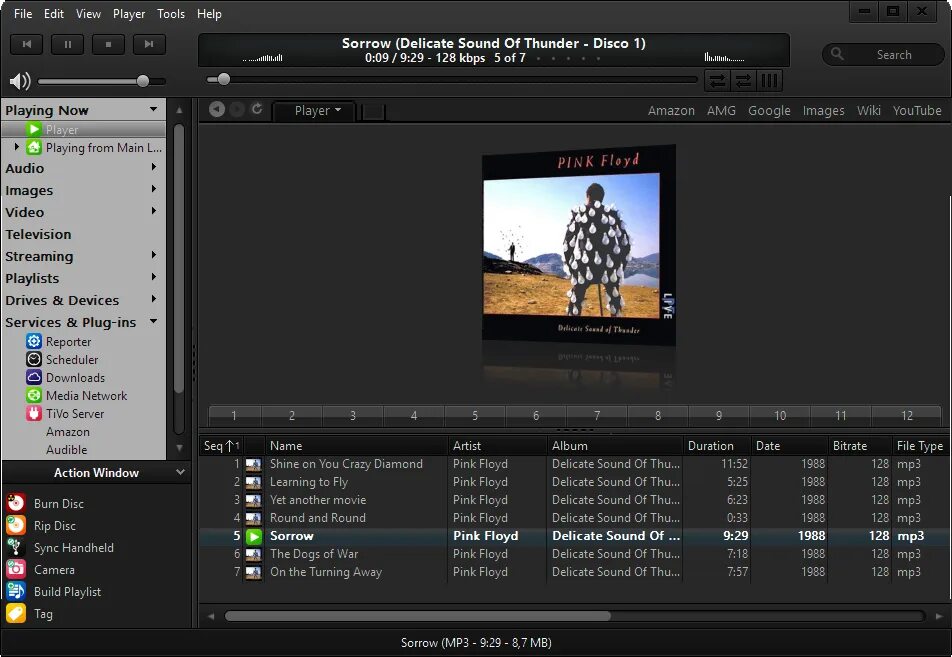Expand Playing from Main Library node
Image resolution: width=952 pixels, height=657 pixels.
coord(17,147)
